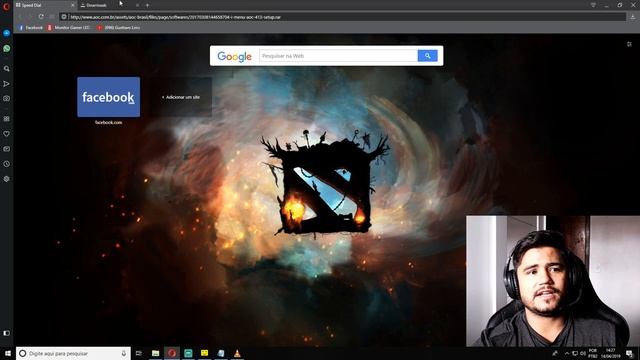Show hidden system tray icons
640x360 pixels.
pyautogui.click(x=567, y=353)
